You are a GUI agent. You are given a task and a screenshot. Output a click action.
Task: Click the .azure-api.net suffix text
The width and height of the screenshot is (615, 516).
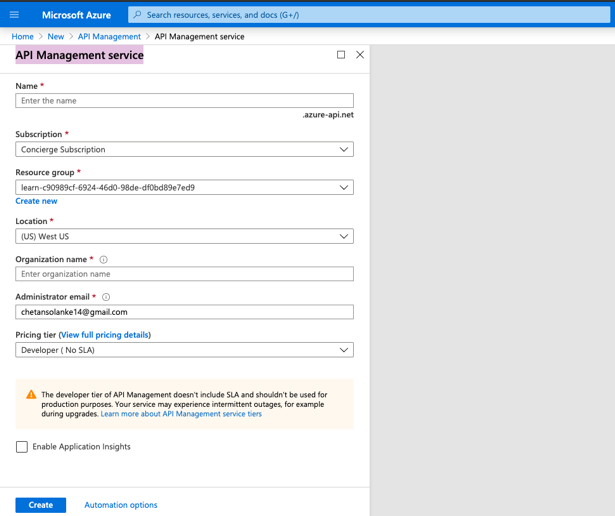(328, 115)
